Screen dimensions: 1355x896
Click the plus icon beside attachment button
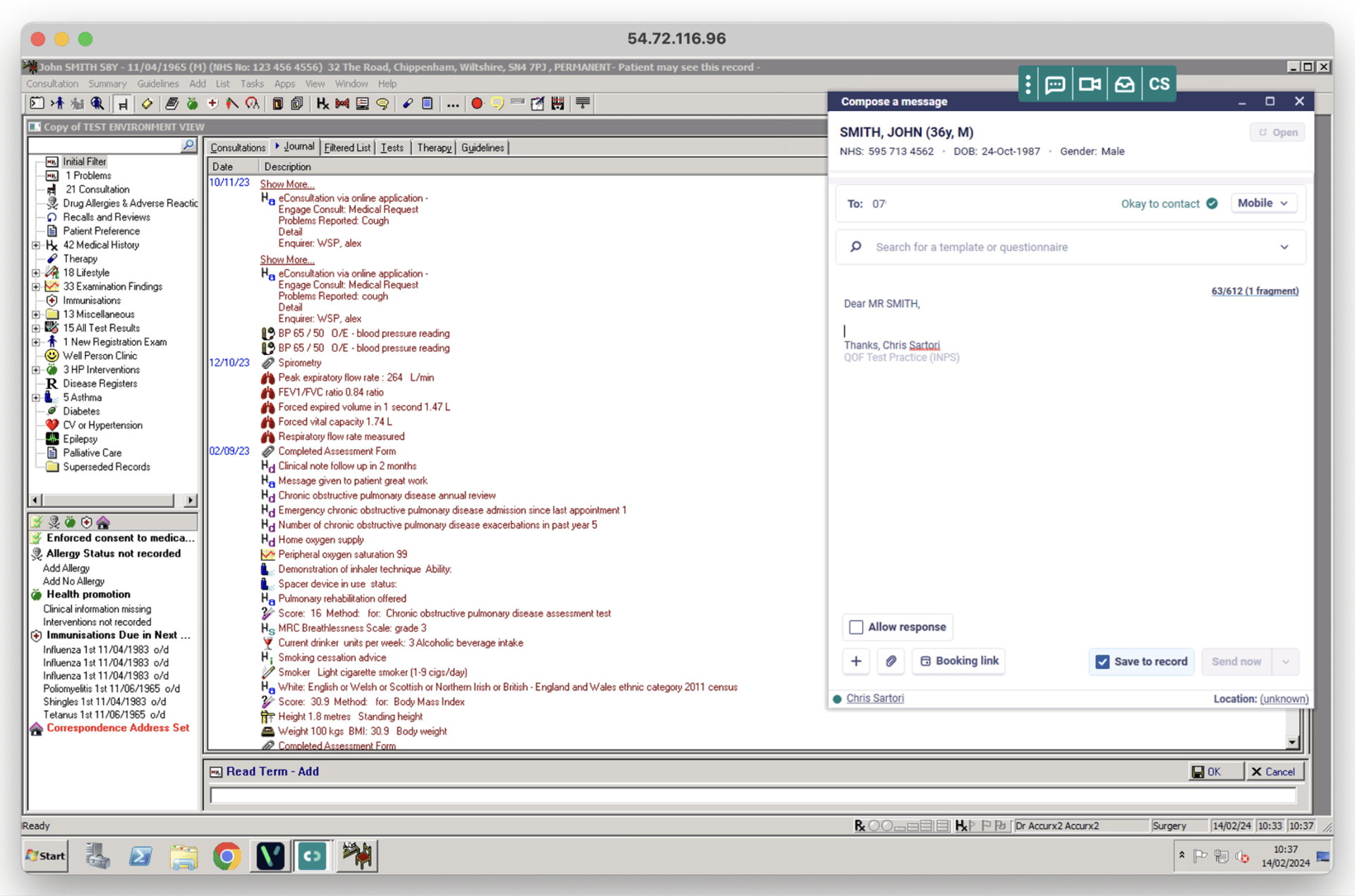856,661
